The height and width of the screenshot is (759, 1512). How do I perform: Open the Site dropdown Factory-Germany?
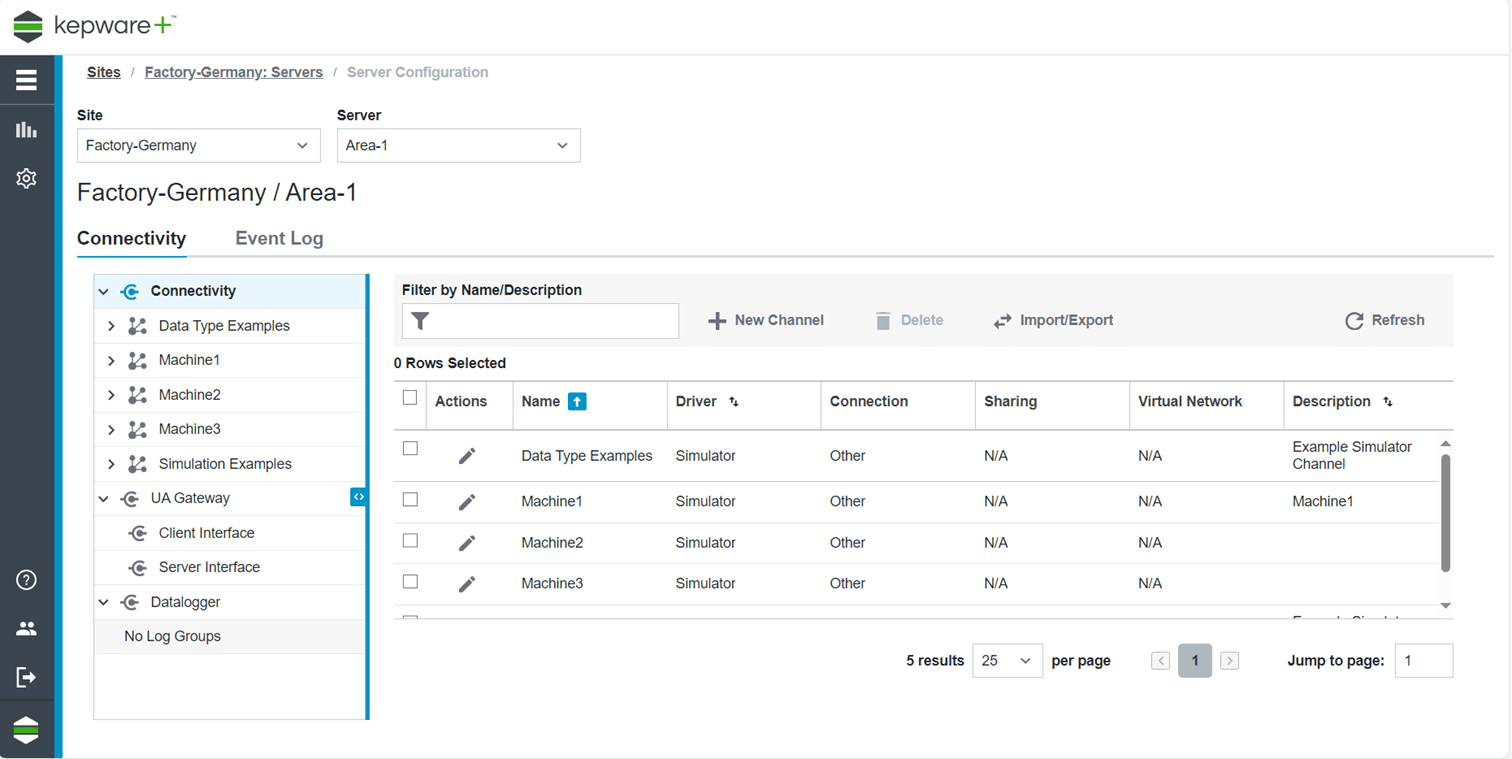pyautogui.click(x=199, y=145)
